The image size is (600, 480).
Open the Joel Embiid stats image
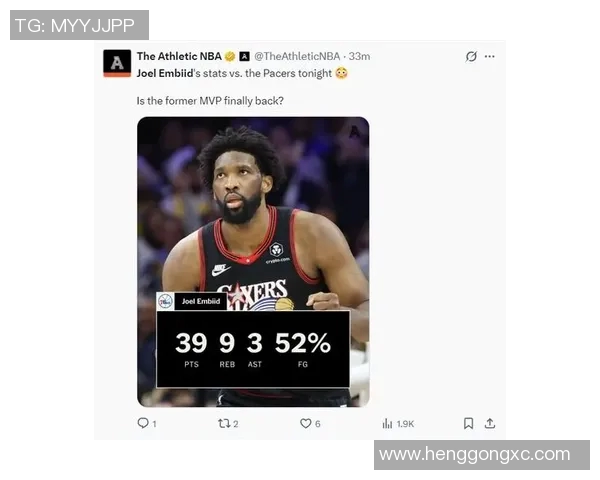click(253, 262)
